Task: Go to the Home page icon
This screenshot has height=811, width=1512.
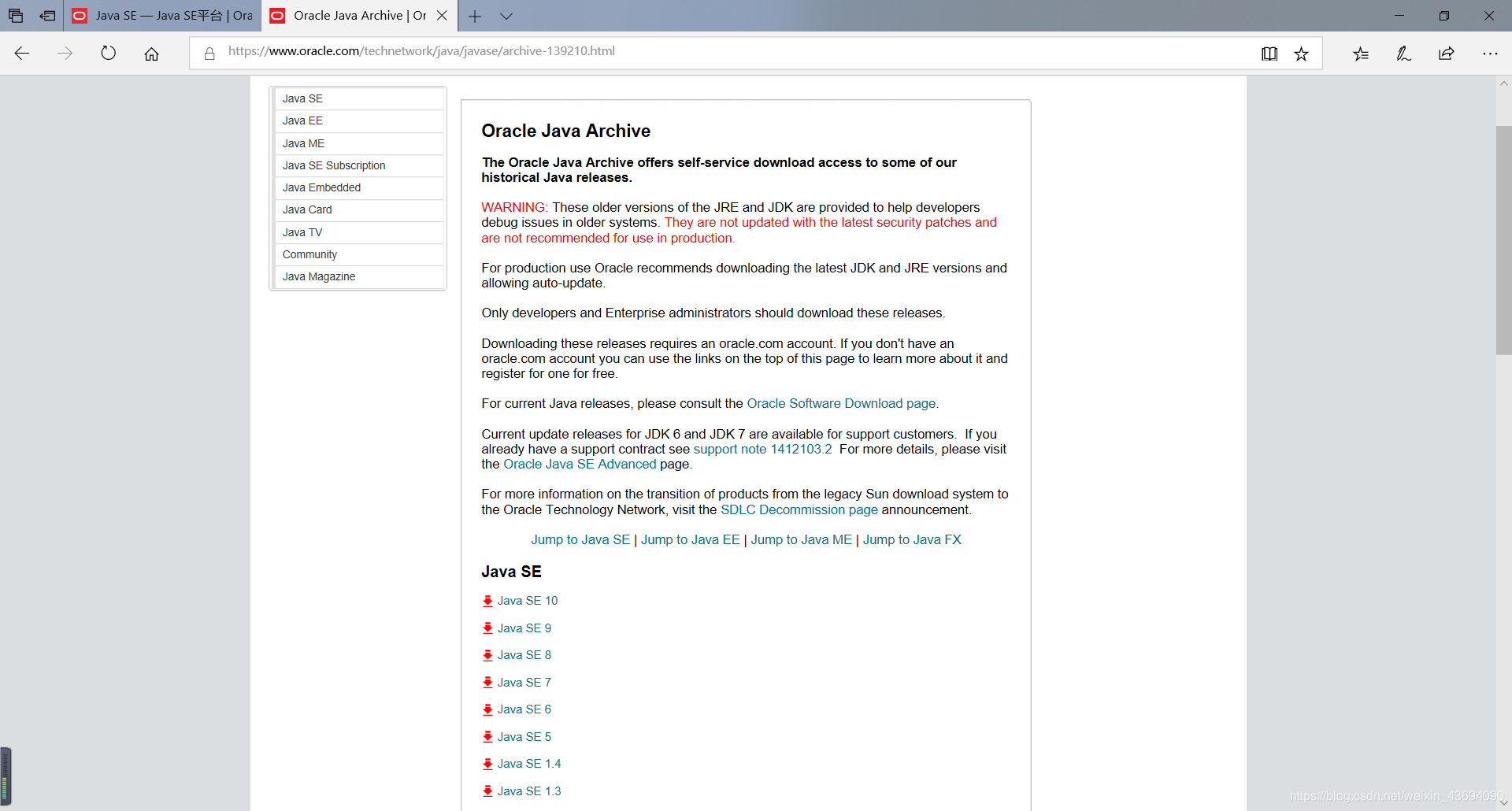Action: [x=151, y=54]
